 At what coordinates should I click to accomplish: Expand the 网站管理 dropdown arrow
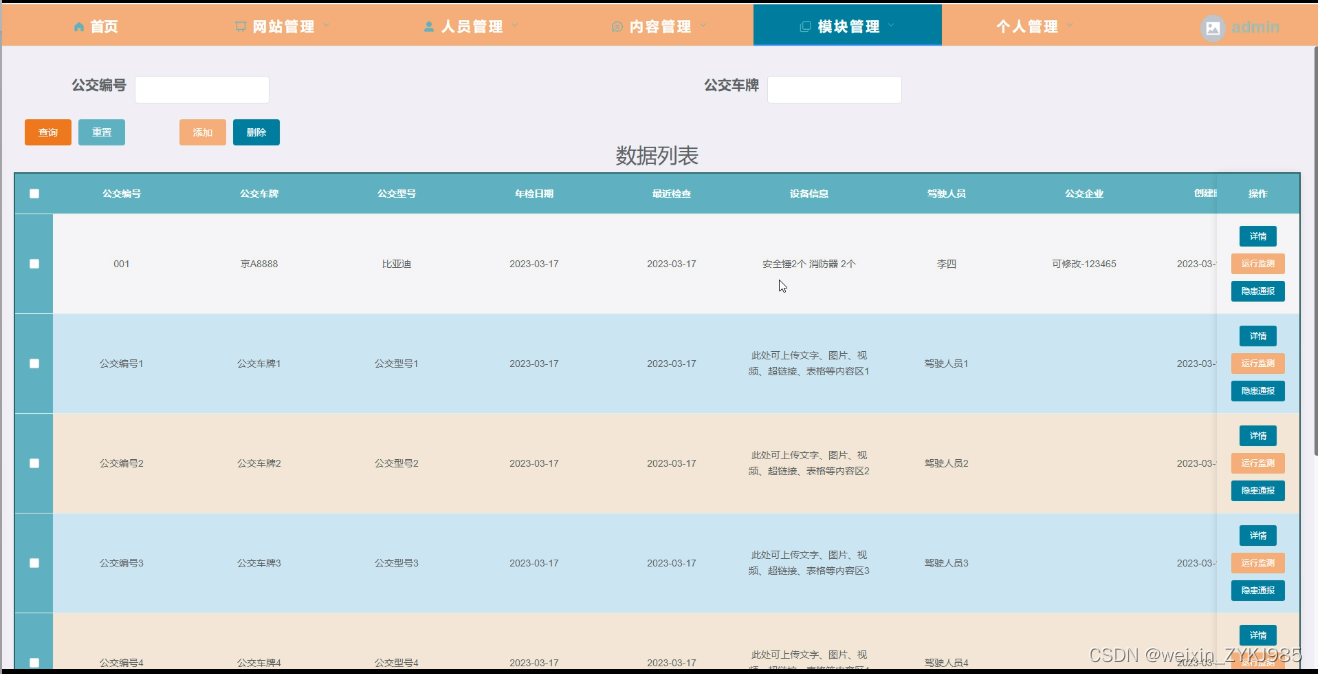326,25
